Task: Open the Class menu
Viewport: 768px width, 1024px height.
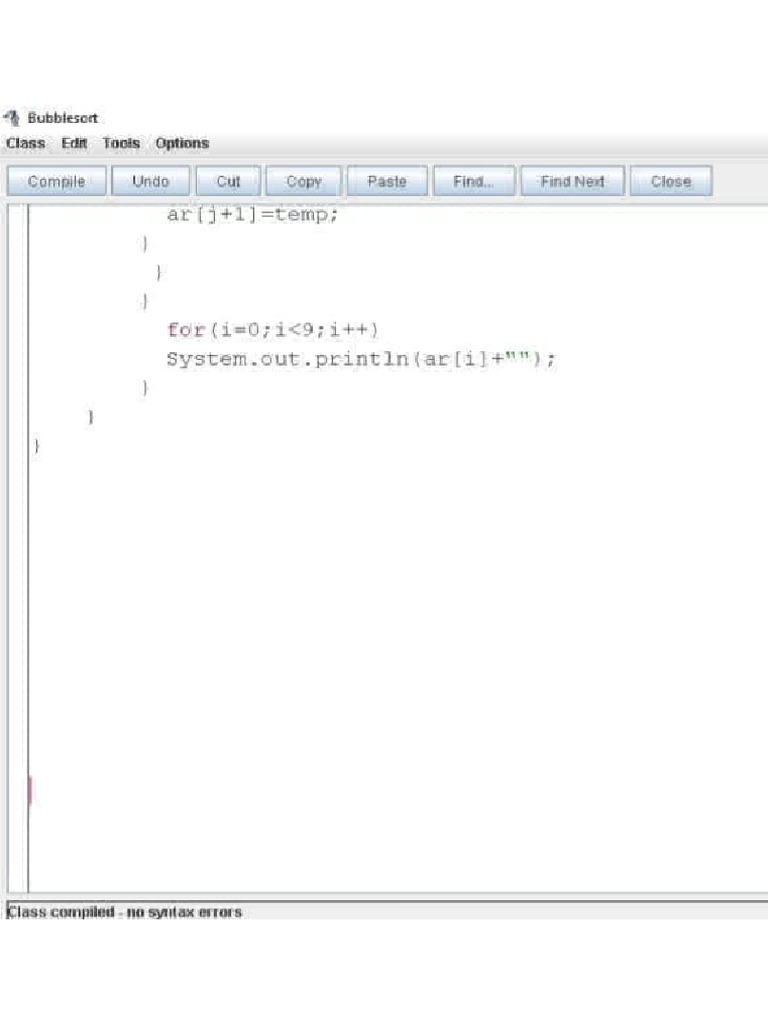Action: [25, 143]
